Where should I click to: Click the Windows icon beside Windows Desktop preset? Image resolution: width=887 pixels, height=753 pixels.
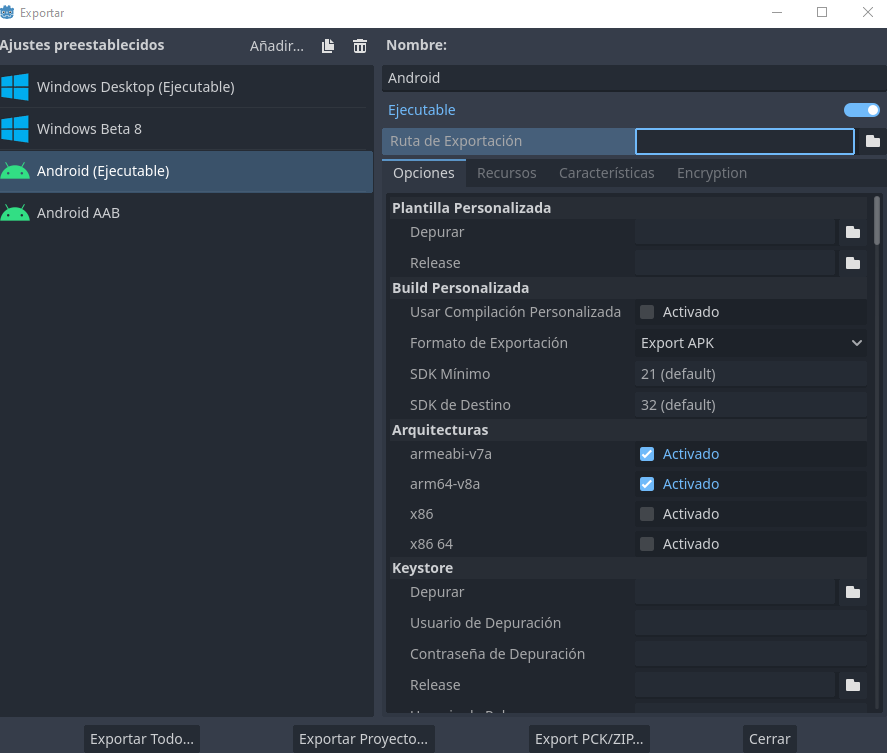click(16, 87)
